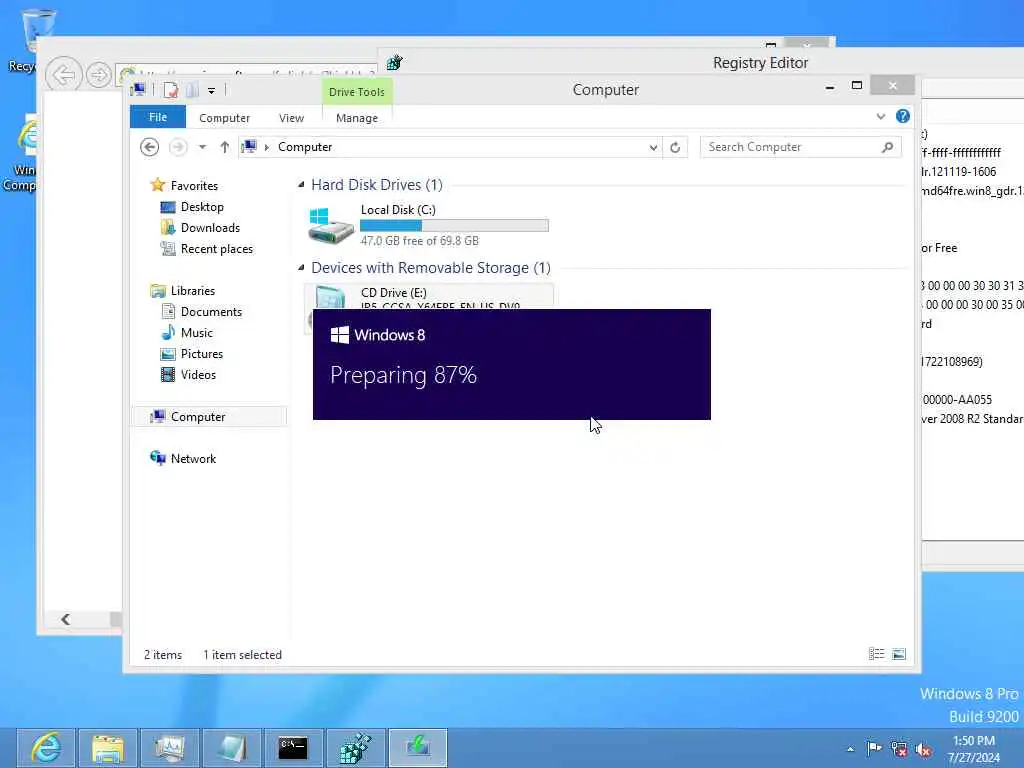1024x768 pixels.
Task: Open the Documents library
Action: pos(211,312)
